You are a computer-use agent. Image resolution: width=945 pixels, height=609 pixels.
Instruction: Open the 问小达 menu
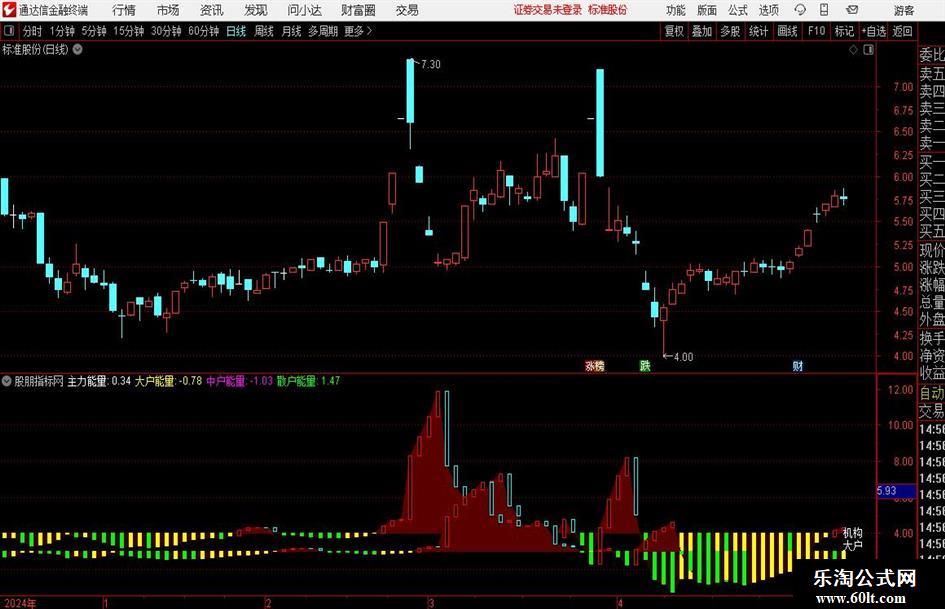tap(304, 10)
